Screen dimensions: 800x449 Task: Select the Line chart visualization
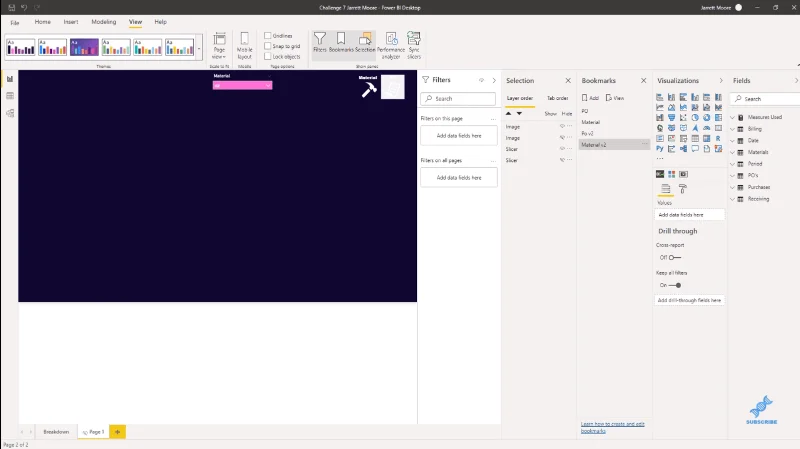660,107
